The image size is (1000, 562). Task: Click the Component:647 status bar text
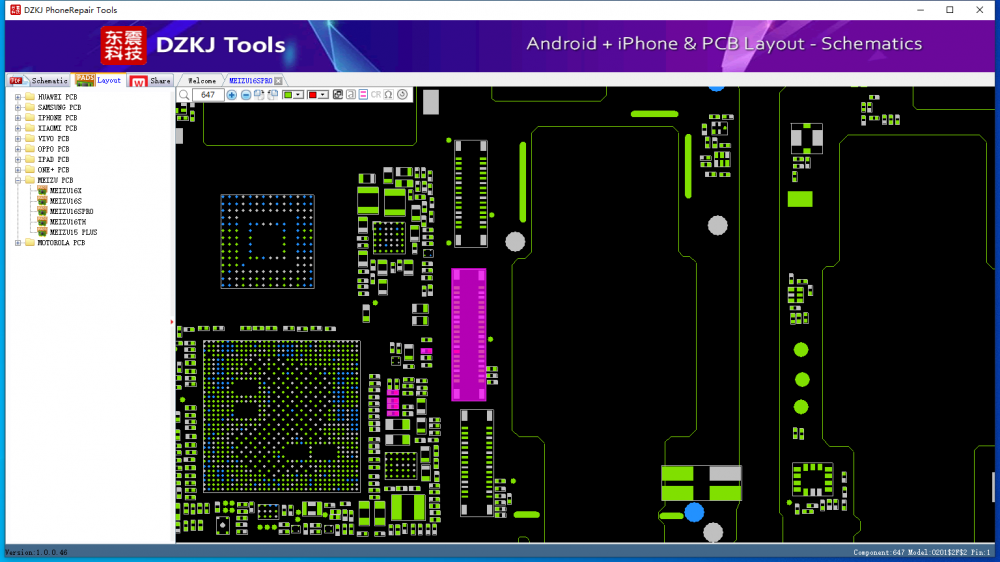879,552
